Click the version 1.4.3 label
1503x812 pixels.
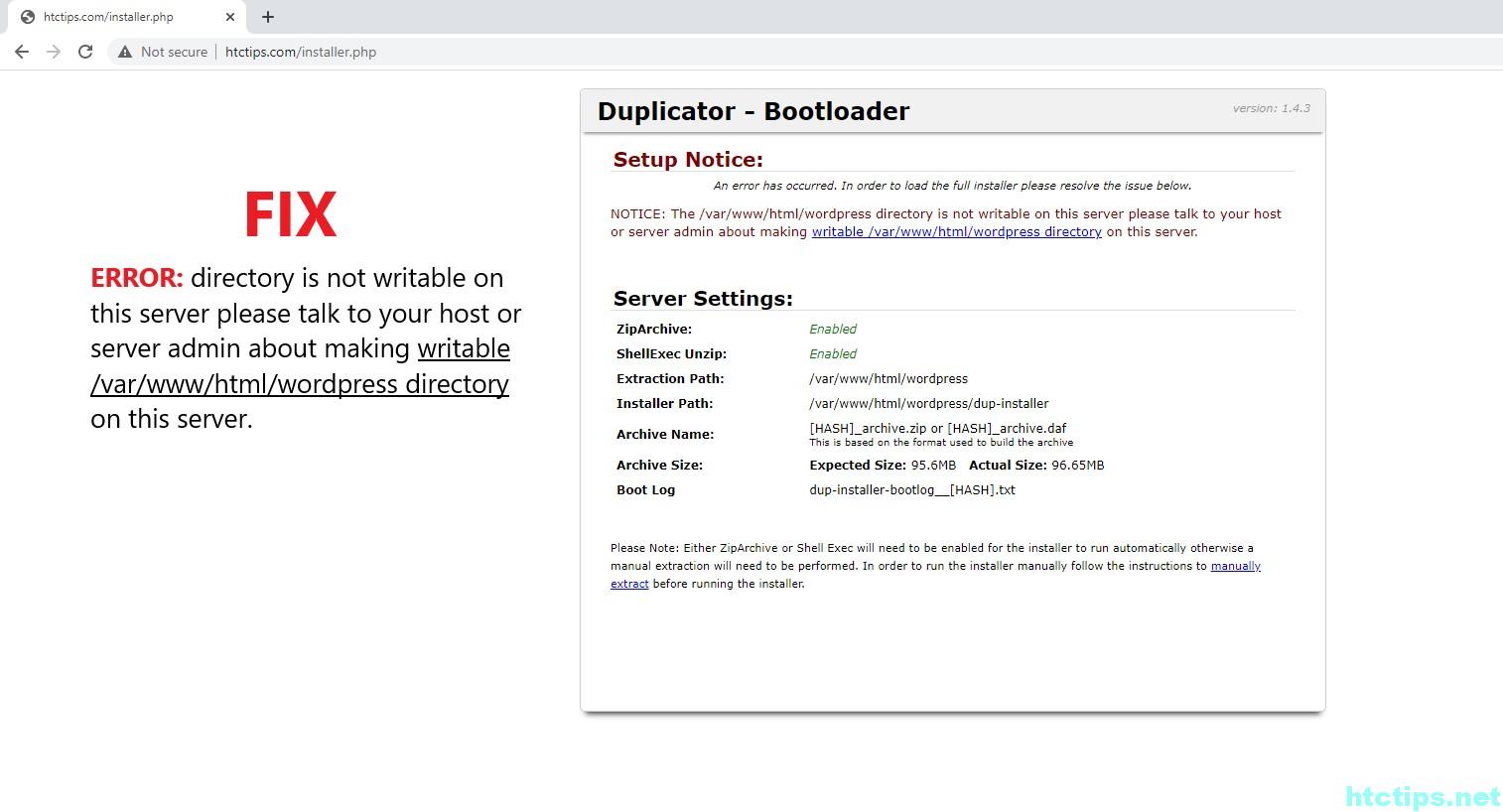click(1271, 108)
